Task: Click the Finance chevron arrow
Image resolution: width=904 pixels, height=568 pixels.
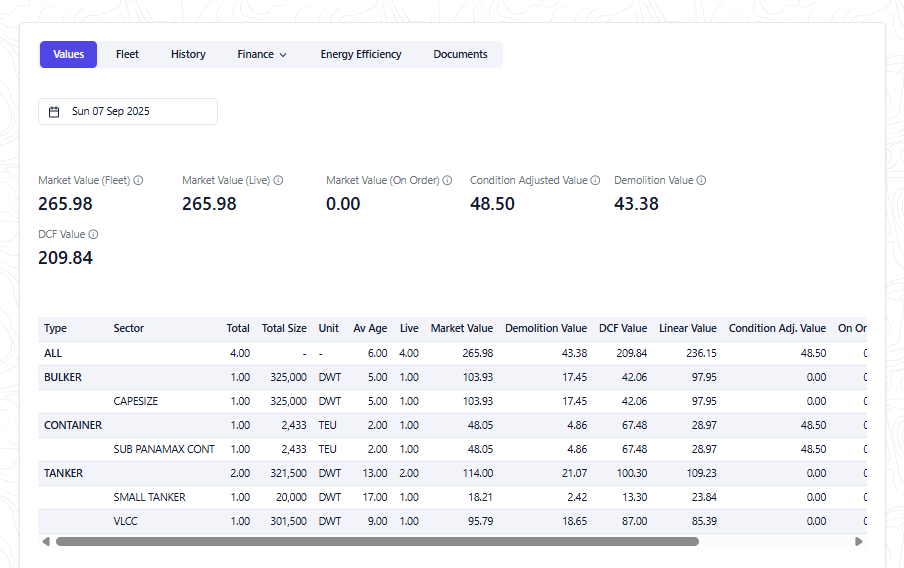Action: click(283, 55)
